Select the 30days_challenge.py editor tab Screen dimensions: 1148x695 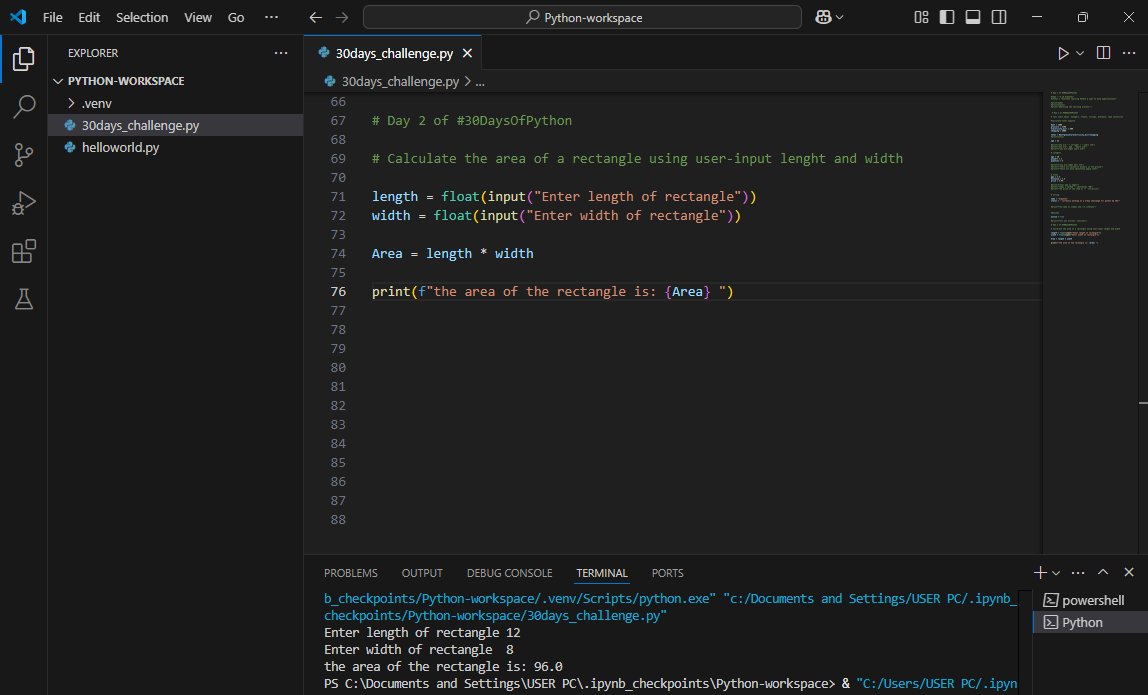pos(394,53)
